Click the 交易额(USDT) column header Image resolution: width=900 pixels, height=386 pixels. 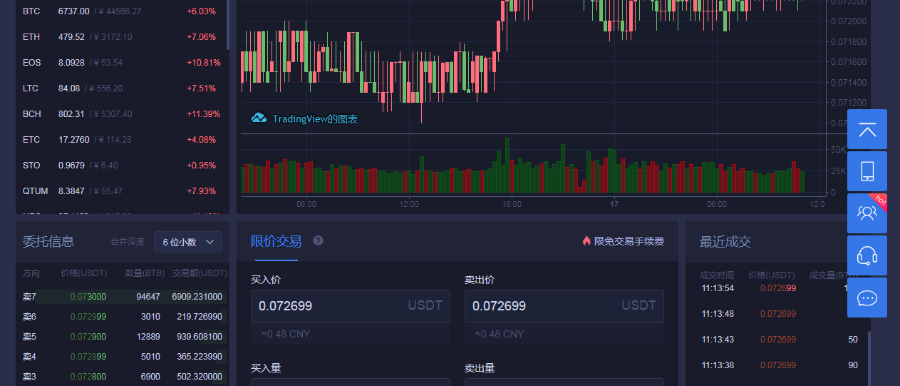pyautogui.click(x=200, y=273)
